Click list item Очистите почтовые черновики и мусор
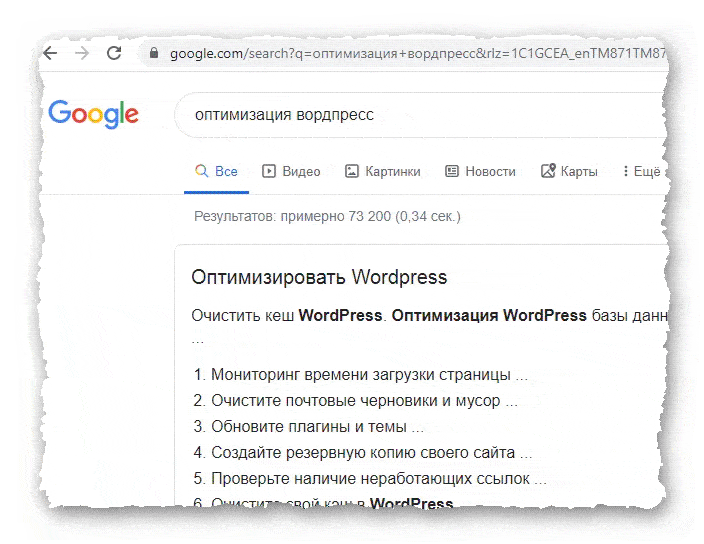704x544 pixels. click(x=356, y=400)
